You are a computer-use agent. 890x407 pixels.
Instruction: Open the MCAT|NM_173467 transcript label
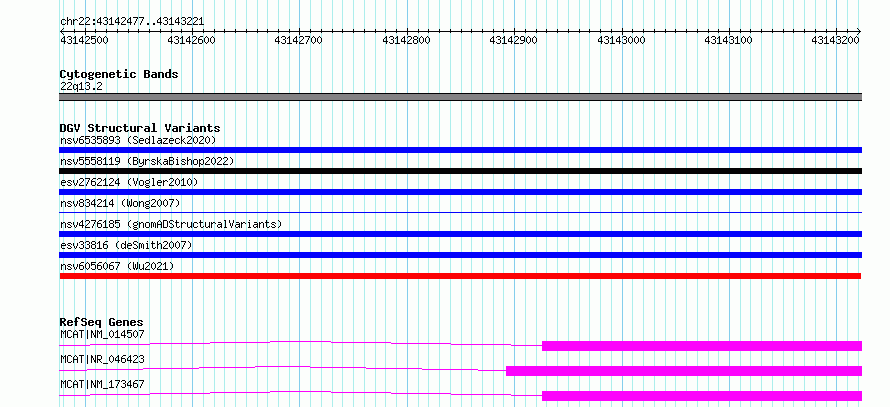point(102,385)
